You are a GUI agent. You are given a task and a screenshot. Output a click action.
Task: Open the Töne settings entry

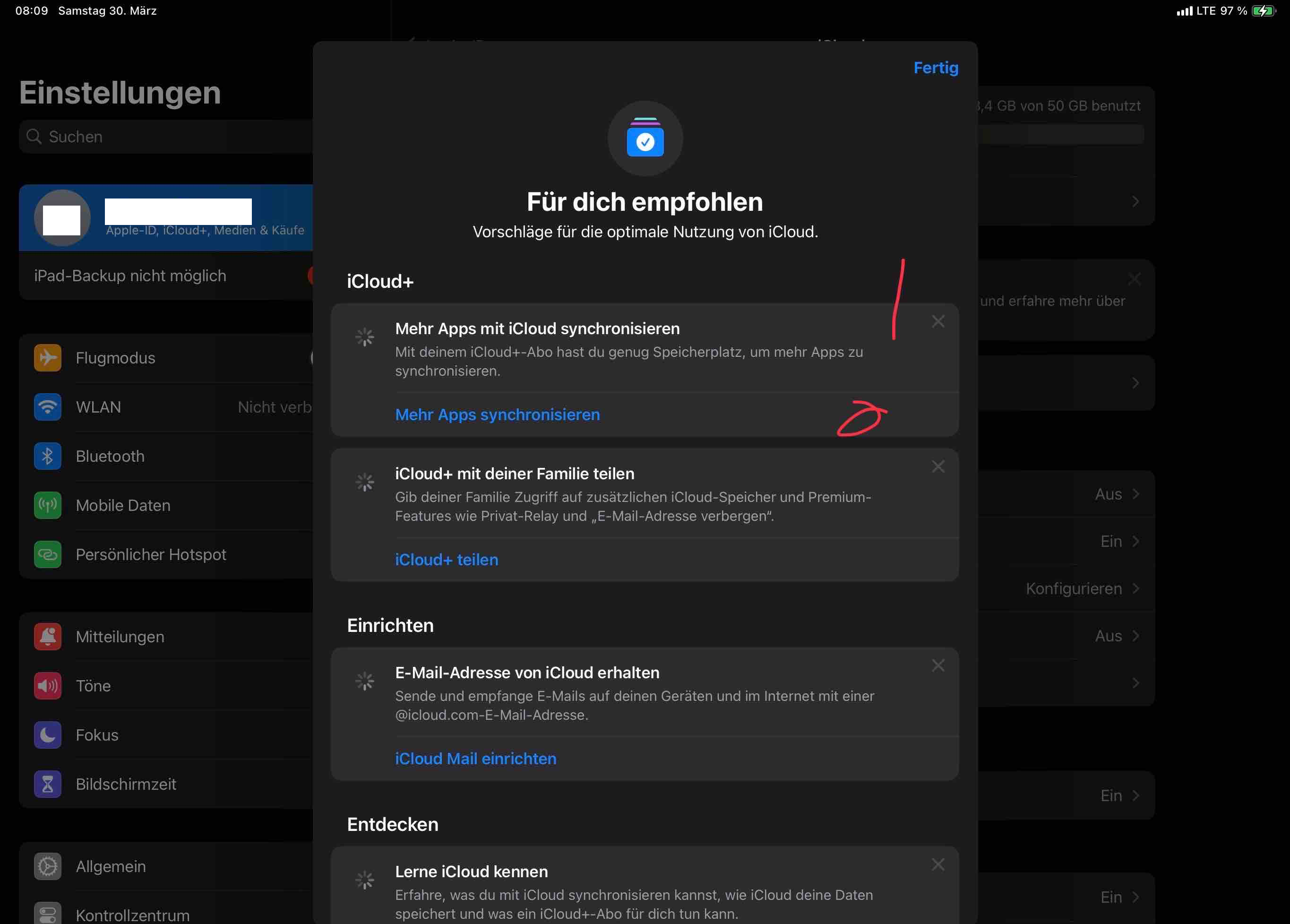pyautogui.click(x=93, y=686)
